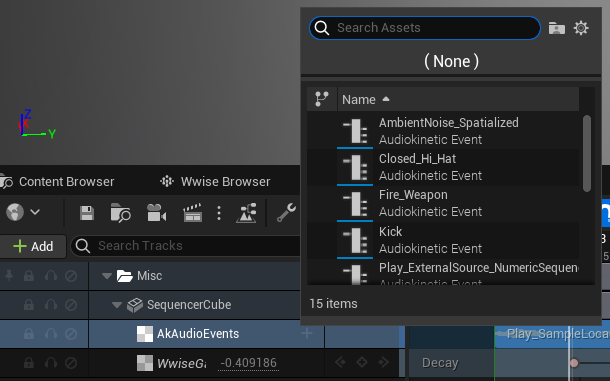Click the create camera icon
The image size is (610, 381).
[x=156, y=213]
